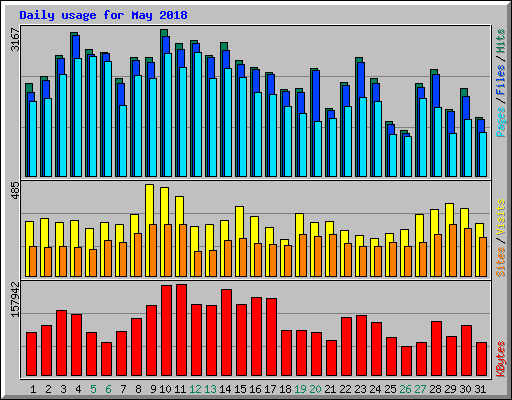Select day label 18 on the x-axis
The height and width of the screenshot is (400, 512).
[285, 389]
